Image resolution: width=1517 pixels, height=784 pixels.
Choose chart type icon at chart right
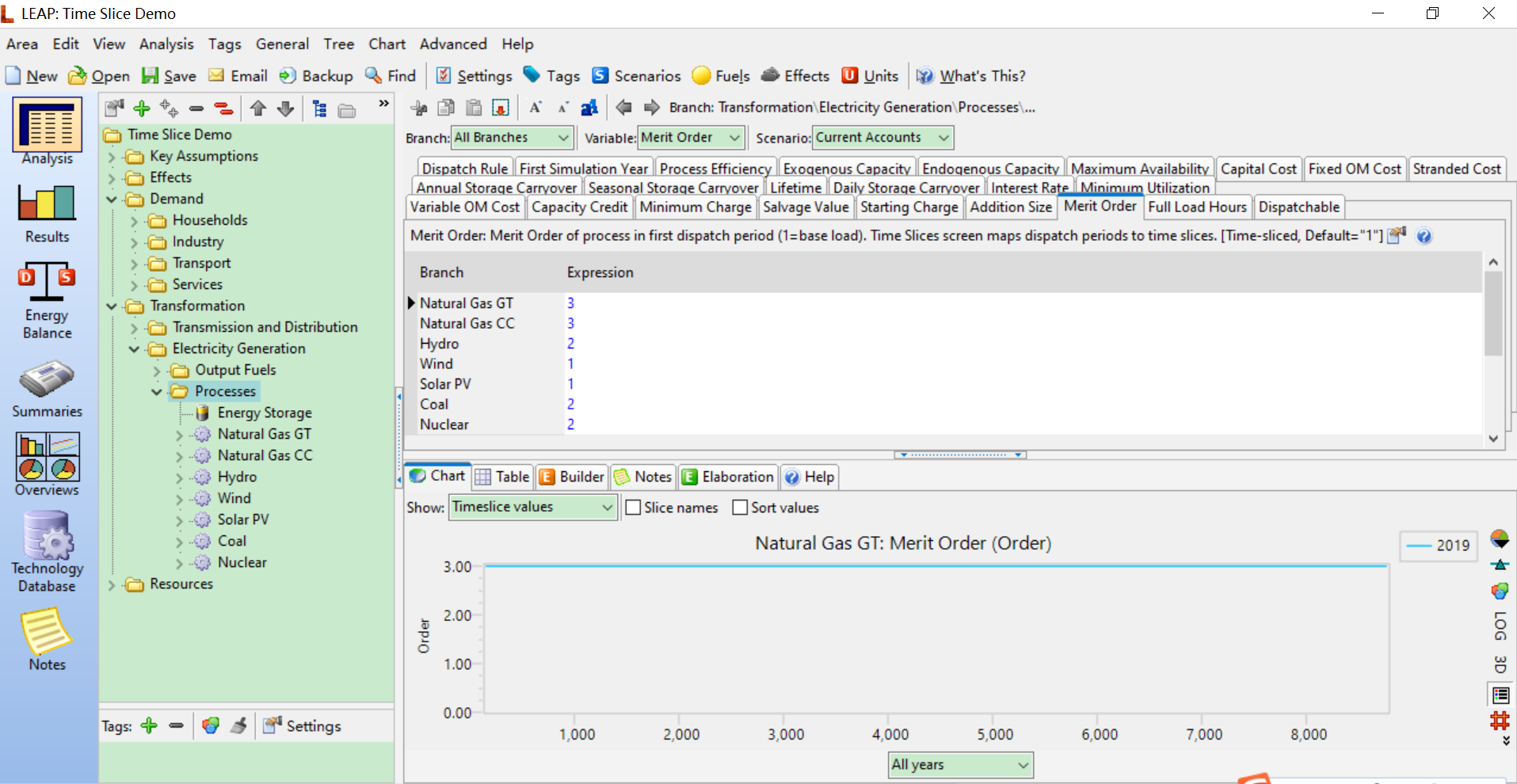[x=1500, y=539]
